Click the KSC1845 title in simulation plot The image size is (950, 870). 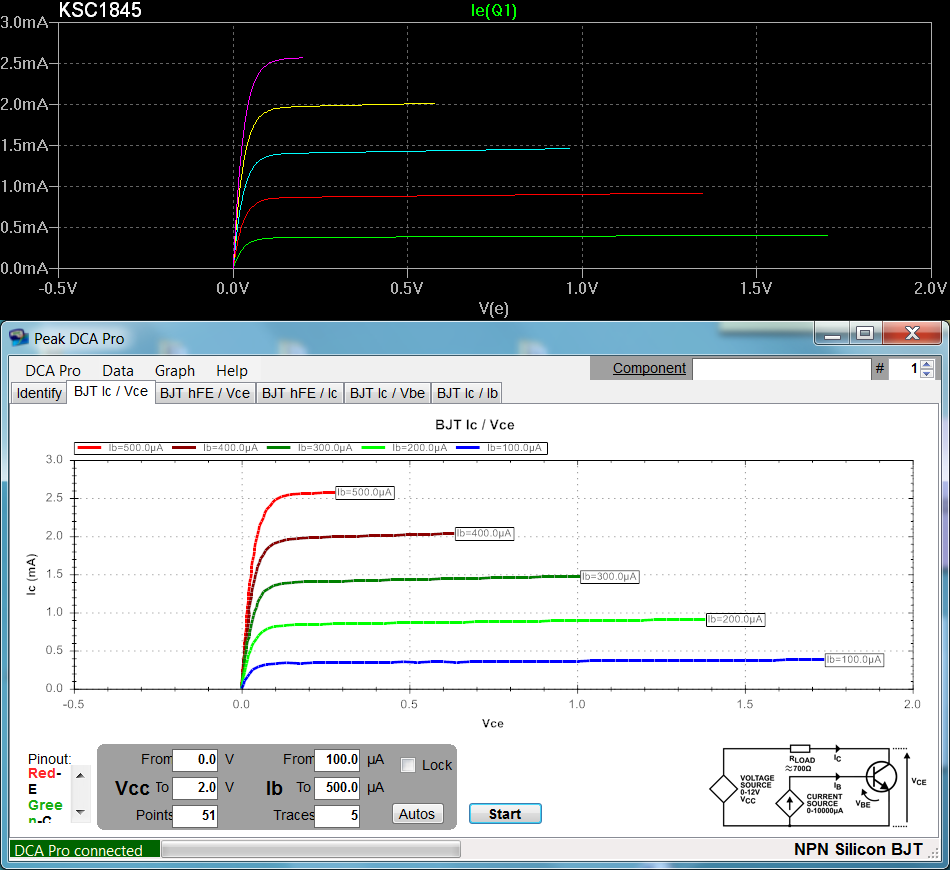click(x=100, y=10)
